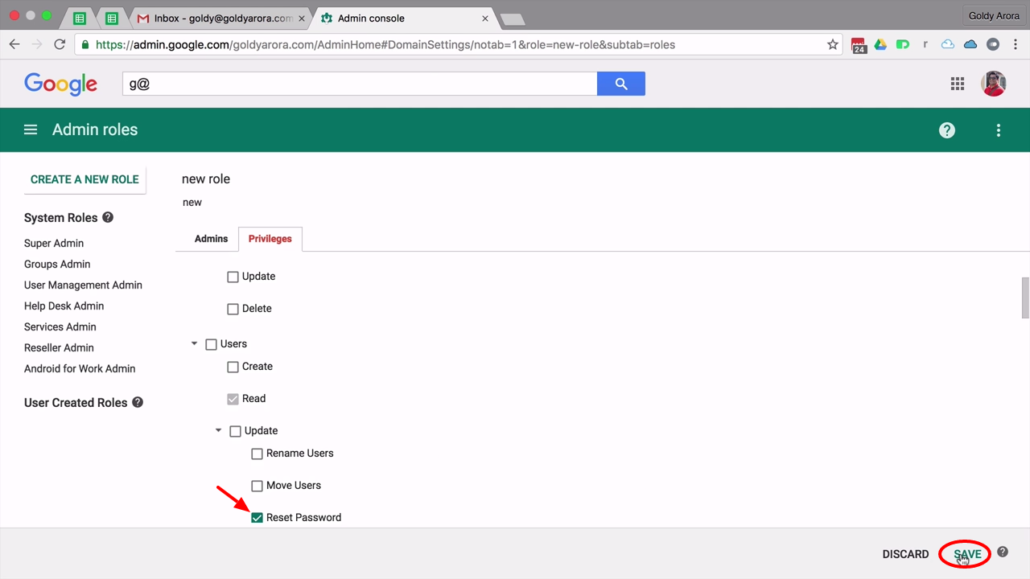Viewport: 1030px width, 579px height.
Task: Open the Services Admin role
Action: pyautogui.click(x=60, y=327)
